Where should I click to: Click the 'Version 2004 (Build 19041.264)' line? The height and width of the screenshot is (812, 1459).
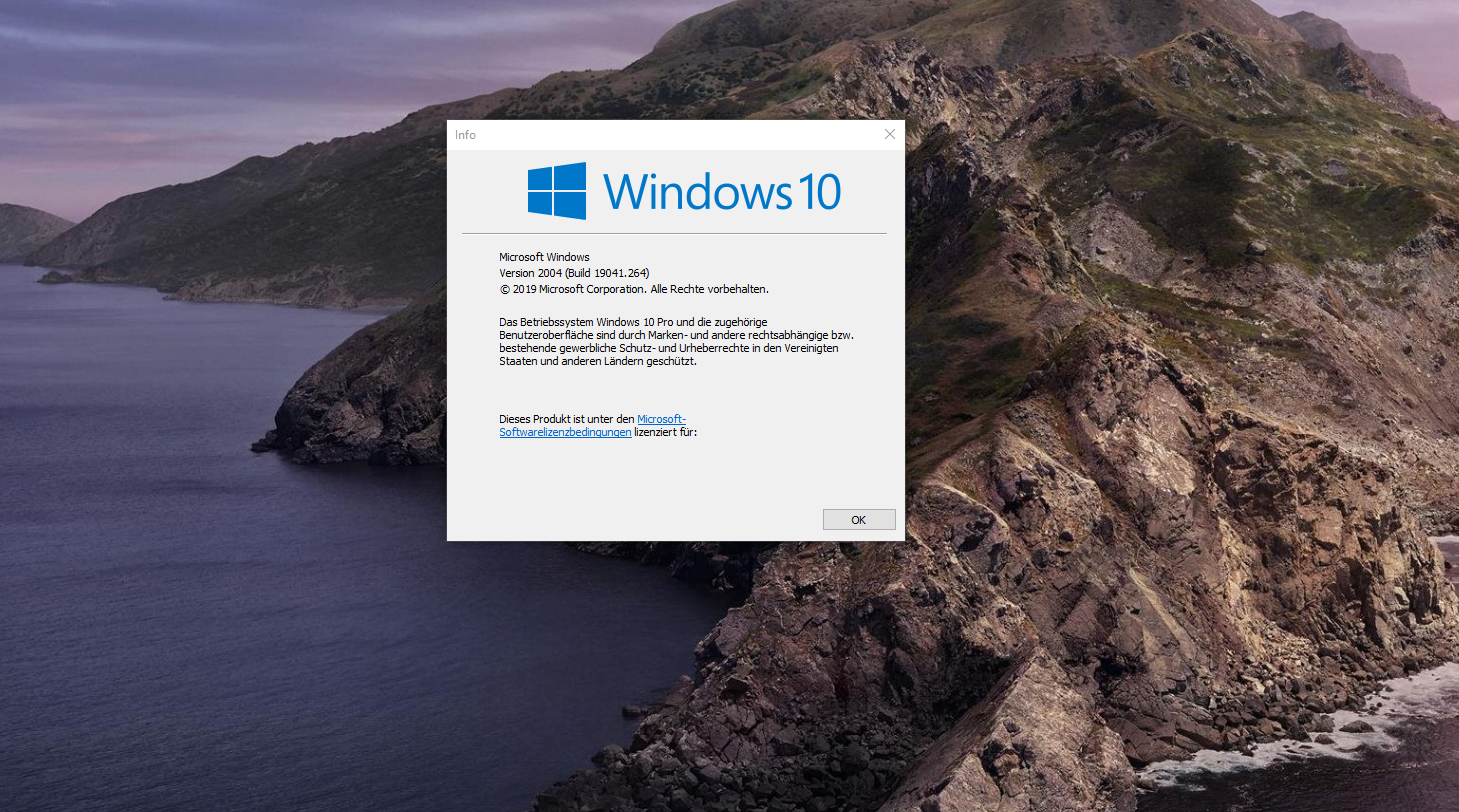point(575,273)
